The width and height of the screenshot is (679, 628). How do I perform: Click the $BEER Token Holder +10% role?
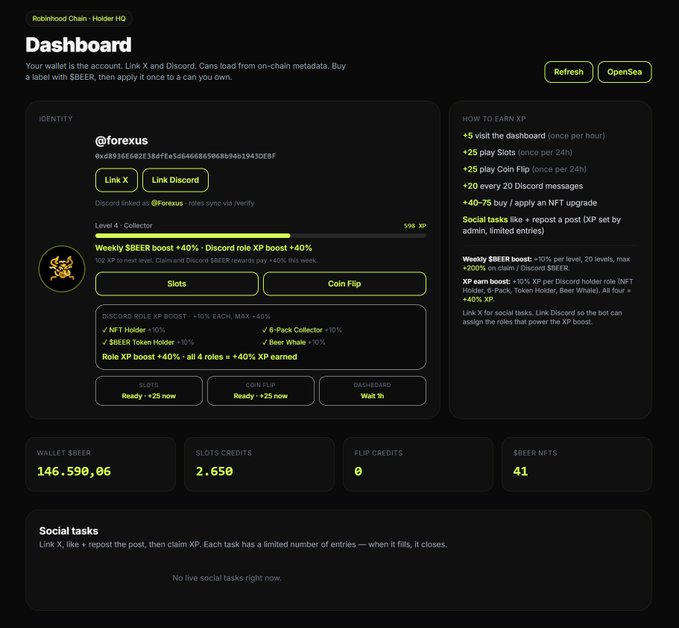coord(148,342)
